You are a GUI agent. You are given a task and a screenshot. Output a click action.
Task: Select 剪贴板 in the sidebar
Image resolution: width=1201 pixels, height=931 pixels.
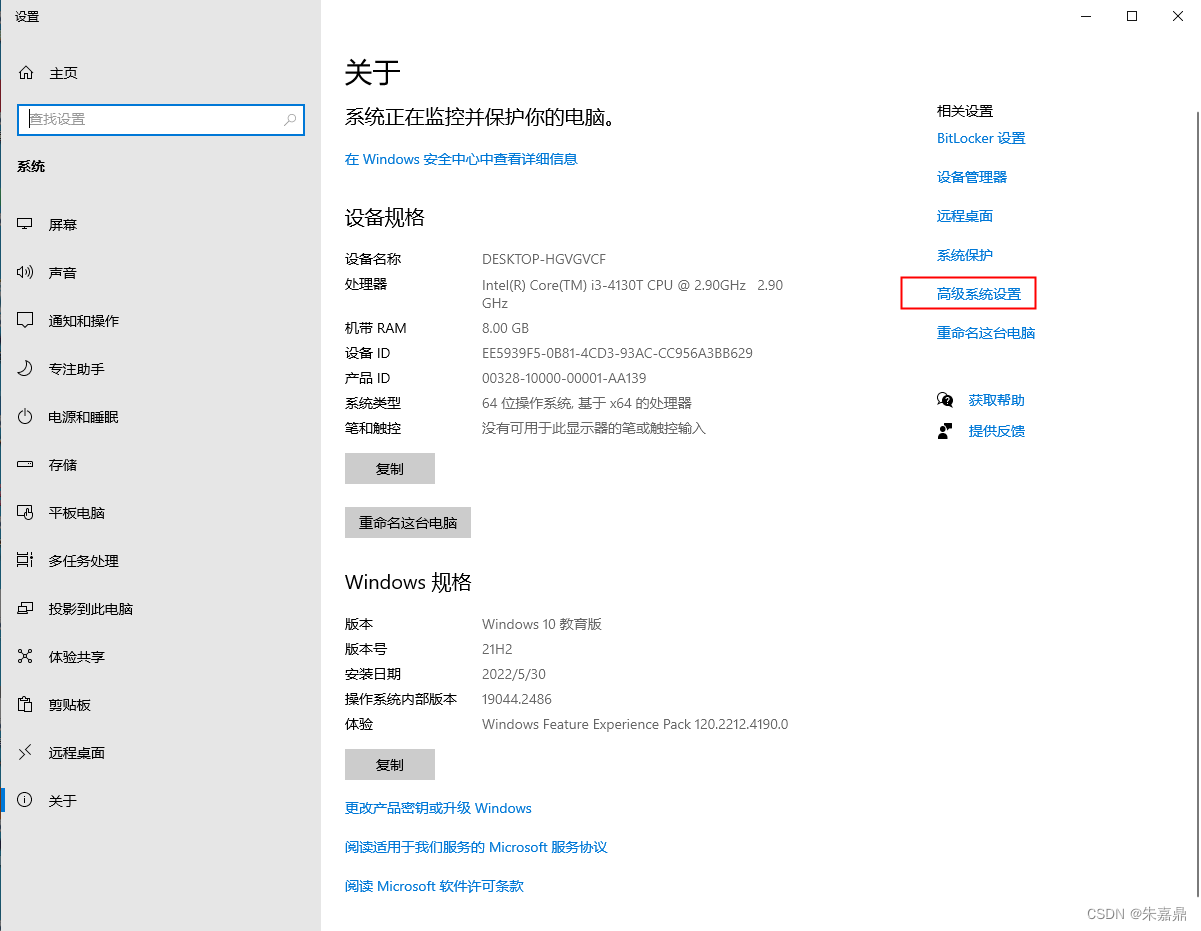pos(160,705)
